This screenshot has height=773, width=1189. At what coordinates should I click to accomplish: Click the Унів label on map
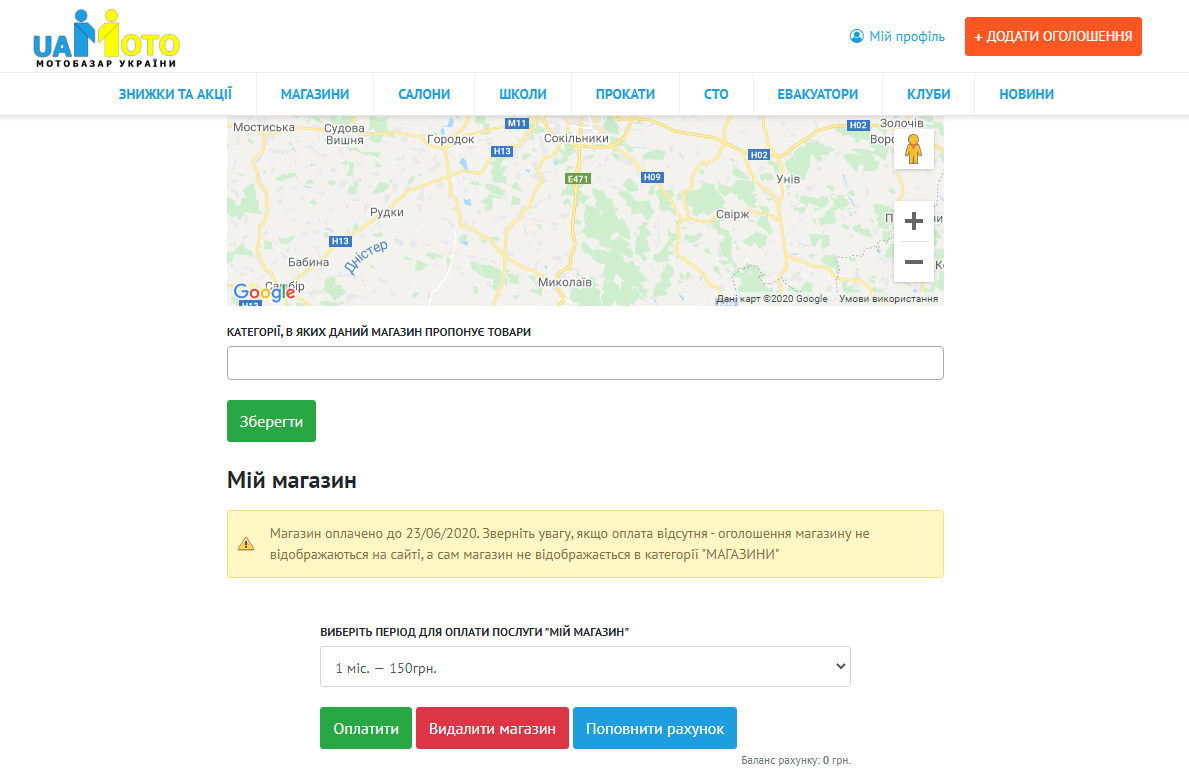tap(788, 179)
